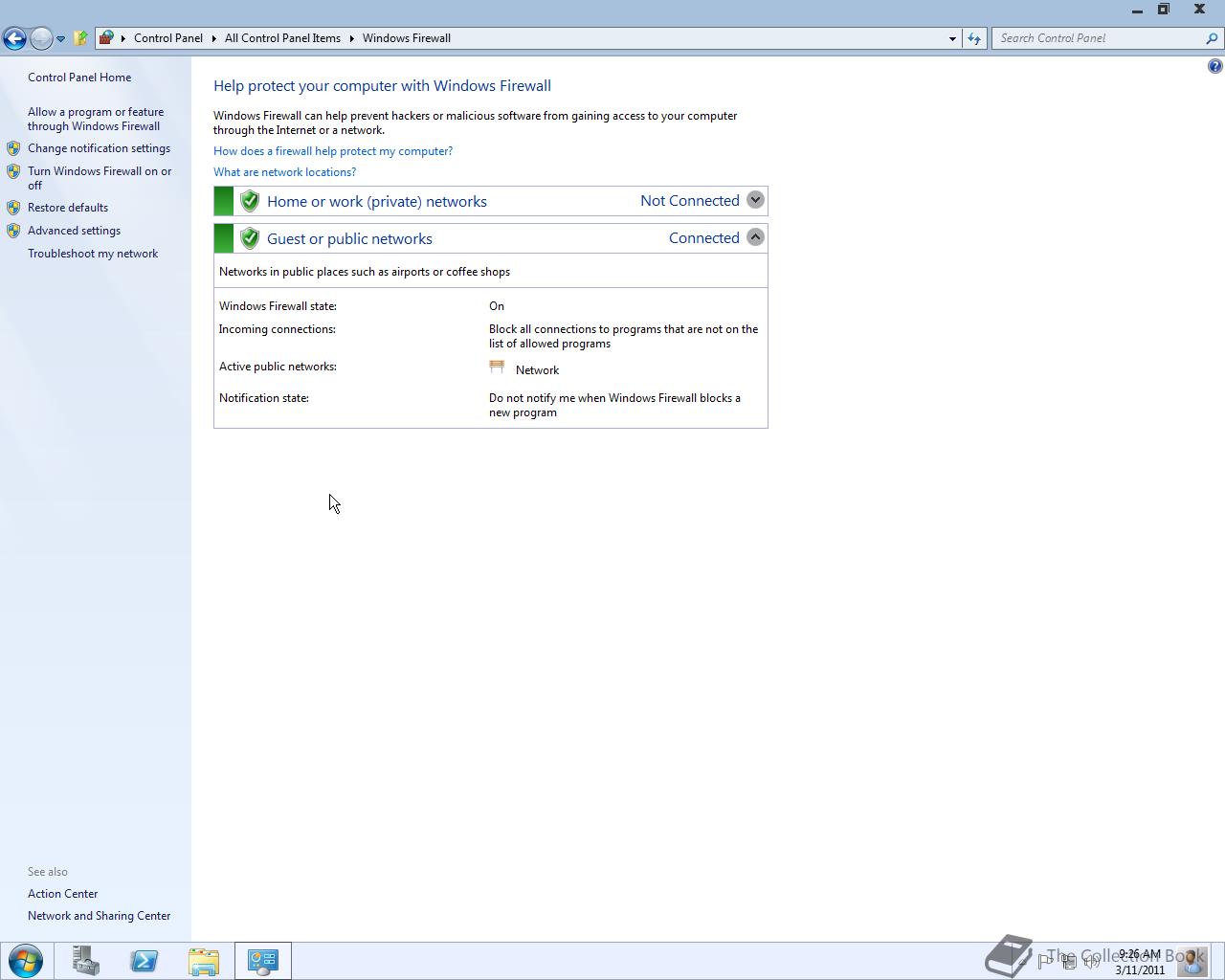
Task: Select Control Panel in the breadcrumb
Action: point(168,38)
